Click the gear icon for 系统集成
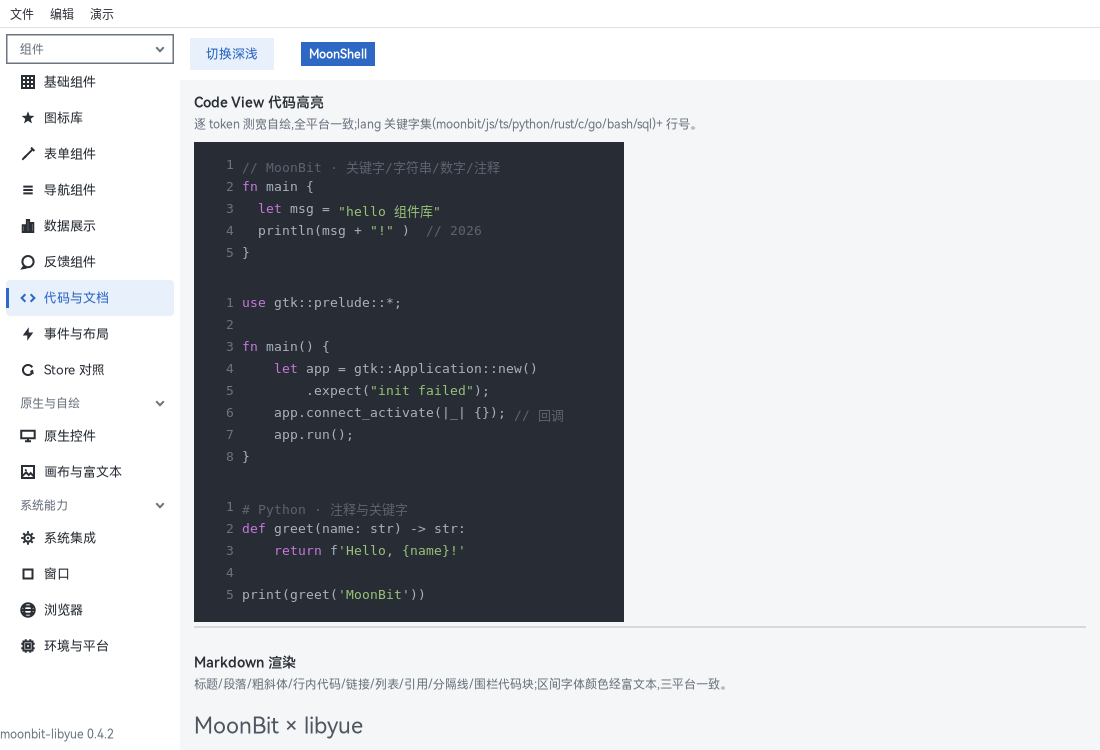 click(x=28, y=538)
